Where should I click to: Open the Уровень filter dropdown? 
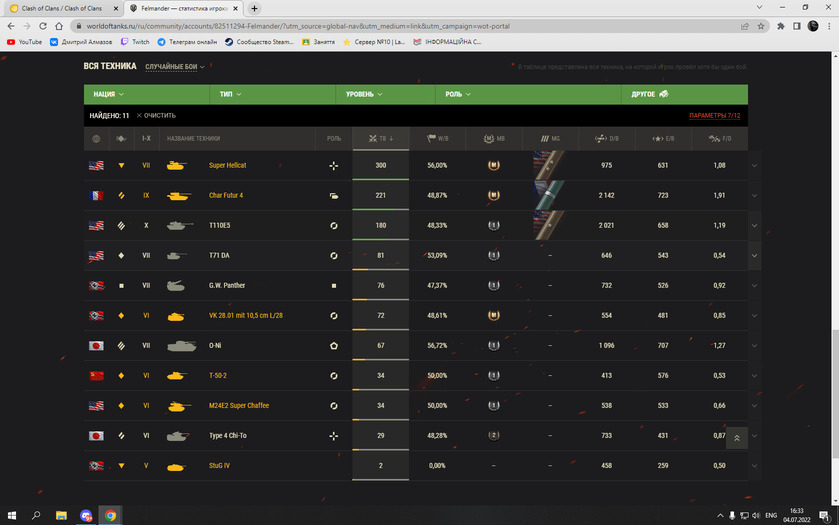tap(386, 94)
